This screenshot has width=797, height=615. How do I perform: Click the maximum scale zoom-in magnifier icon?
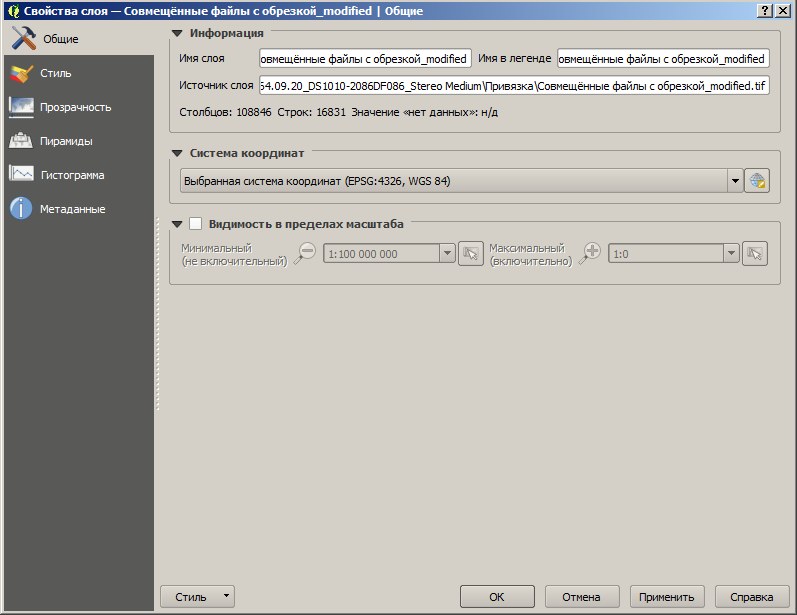coord(590,253)
